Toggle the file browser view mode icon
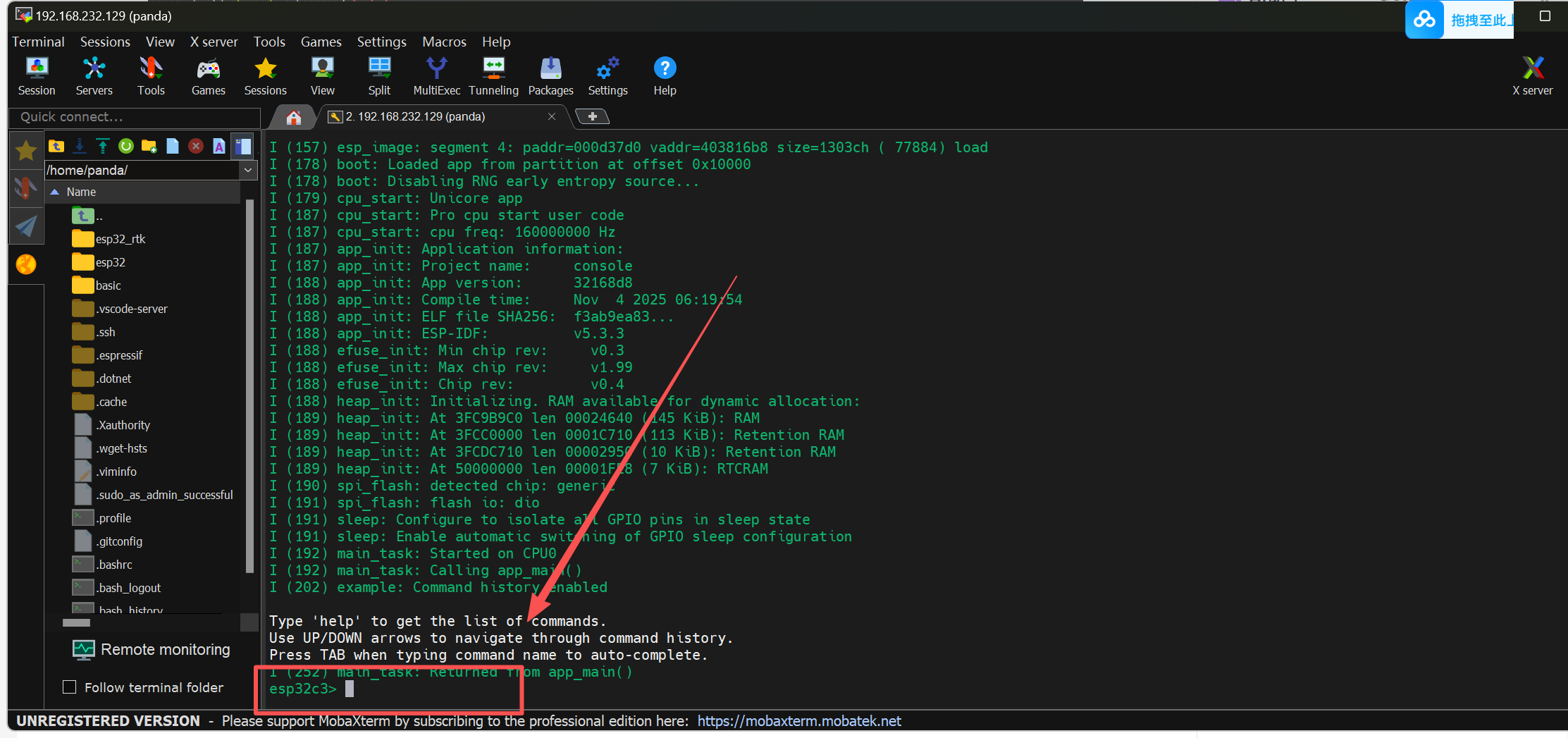1568x738 pixels. click(243, 146)
